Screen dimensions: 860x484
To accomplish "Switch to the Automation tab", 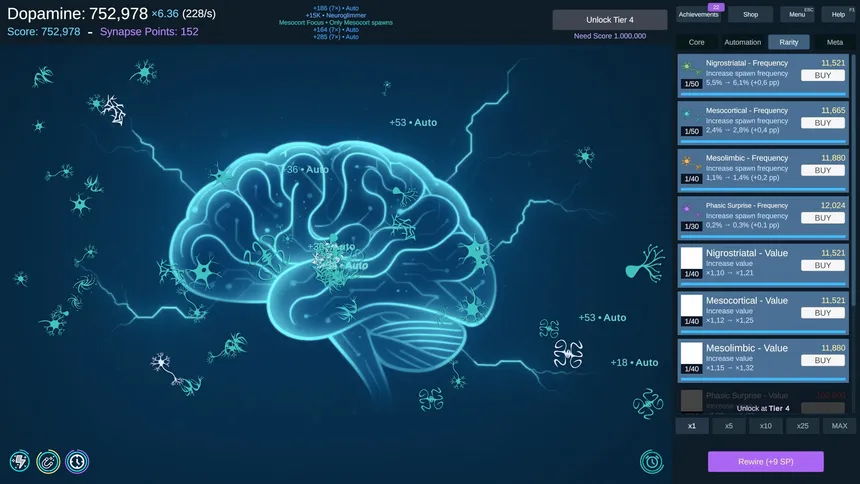I will point(742,42).
